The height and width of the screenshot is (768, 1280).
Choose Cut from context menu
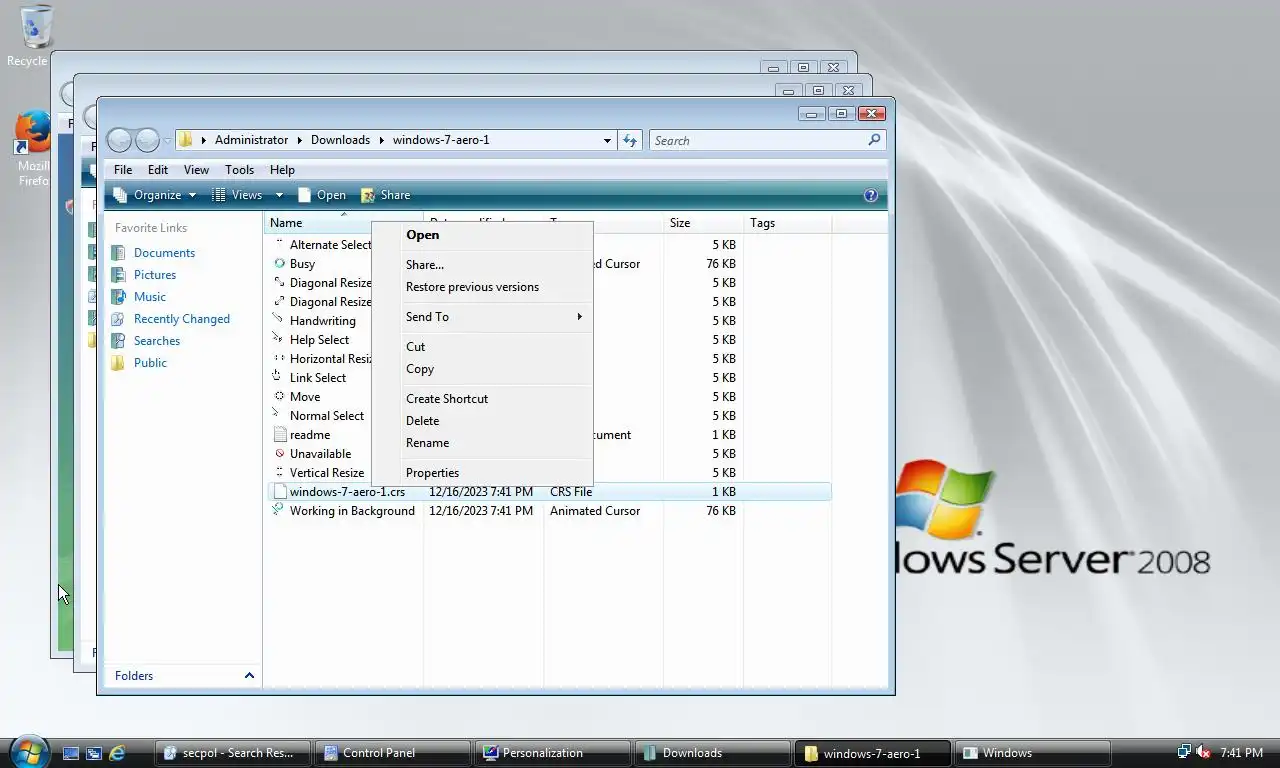tap(483, 347)
